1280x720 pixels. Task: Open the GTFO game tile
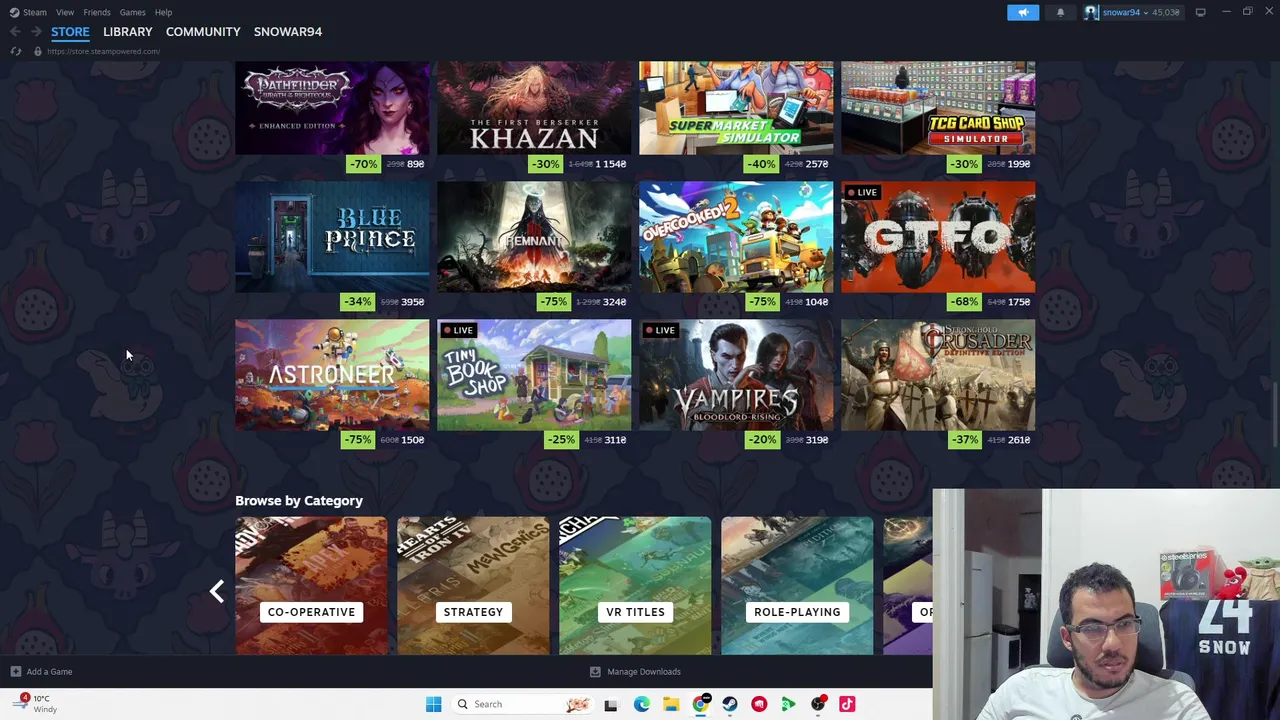click(x=938, y=237)
